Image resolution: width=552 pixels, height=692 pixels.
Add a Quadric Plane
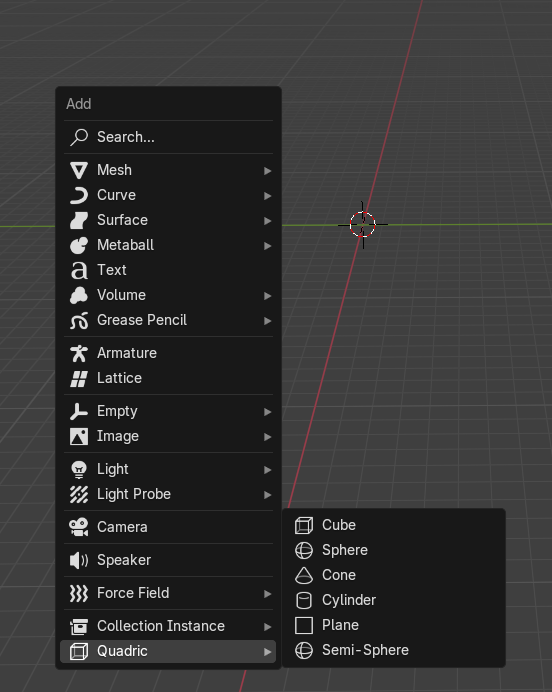[x=394, y=625]
